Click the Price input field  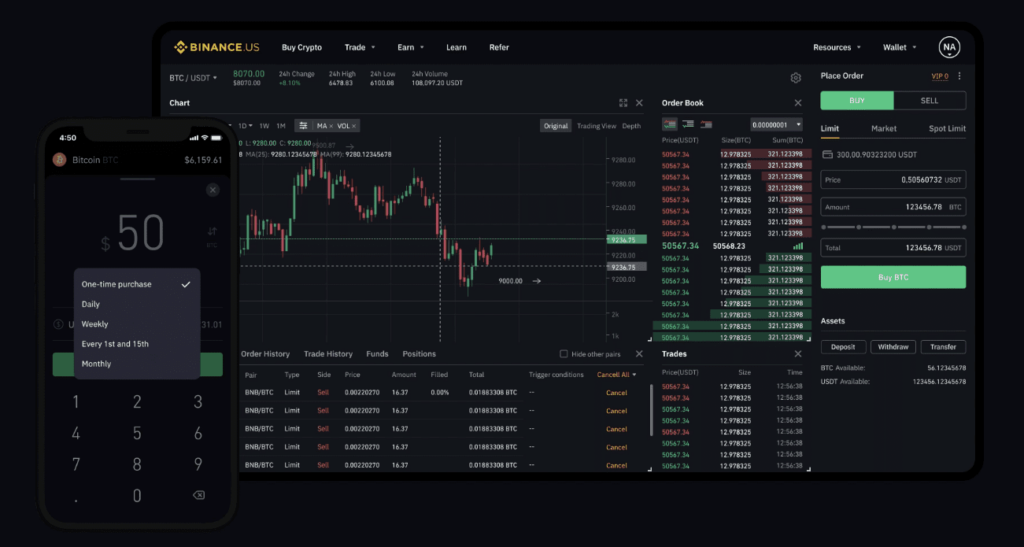[x=893, y=180]
